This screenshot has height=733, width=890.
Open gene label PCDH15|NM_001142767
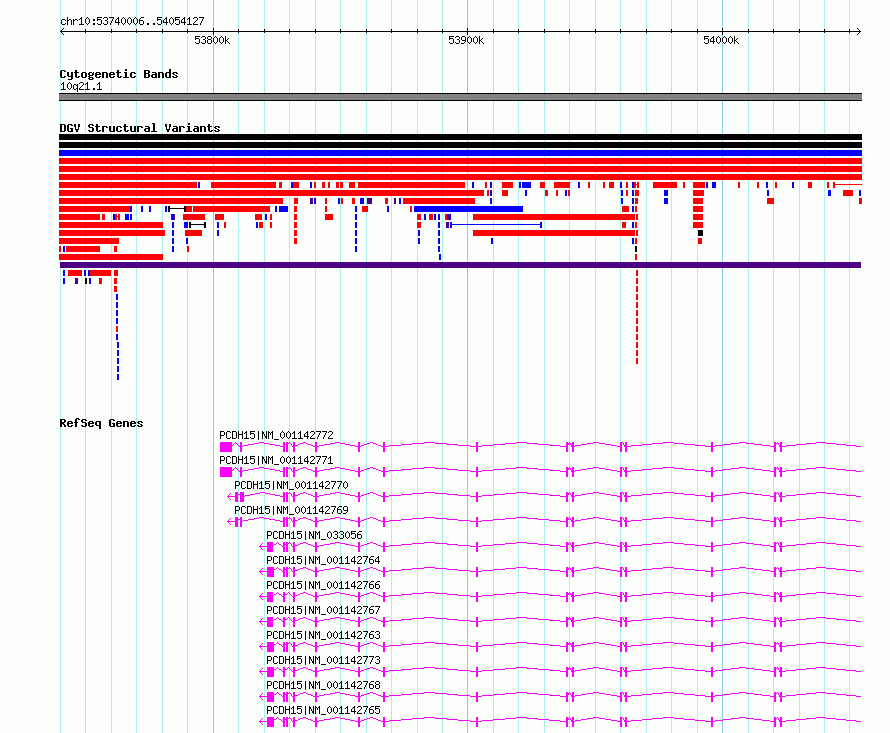click(323, 610)
